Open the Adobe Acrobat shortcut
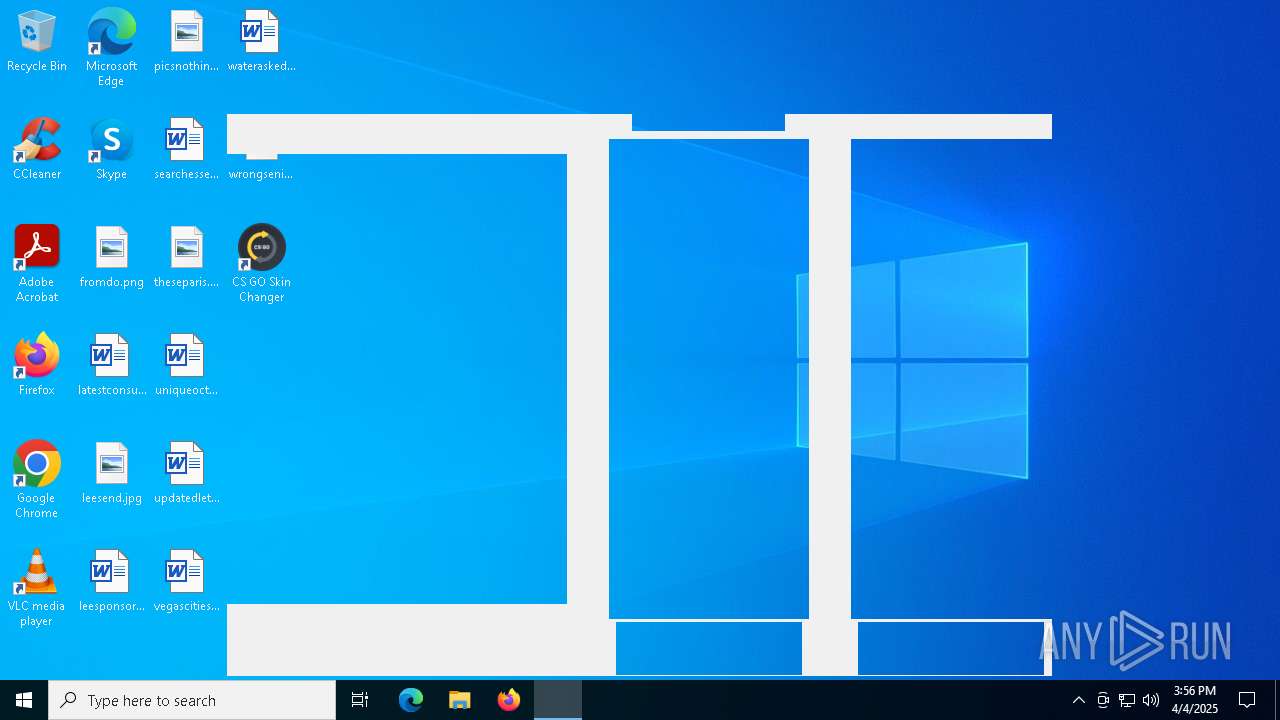The image size is (1280, 720). tap(37, 264)
